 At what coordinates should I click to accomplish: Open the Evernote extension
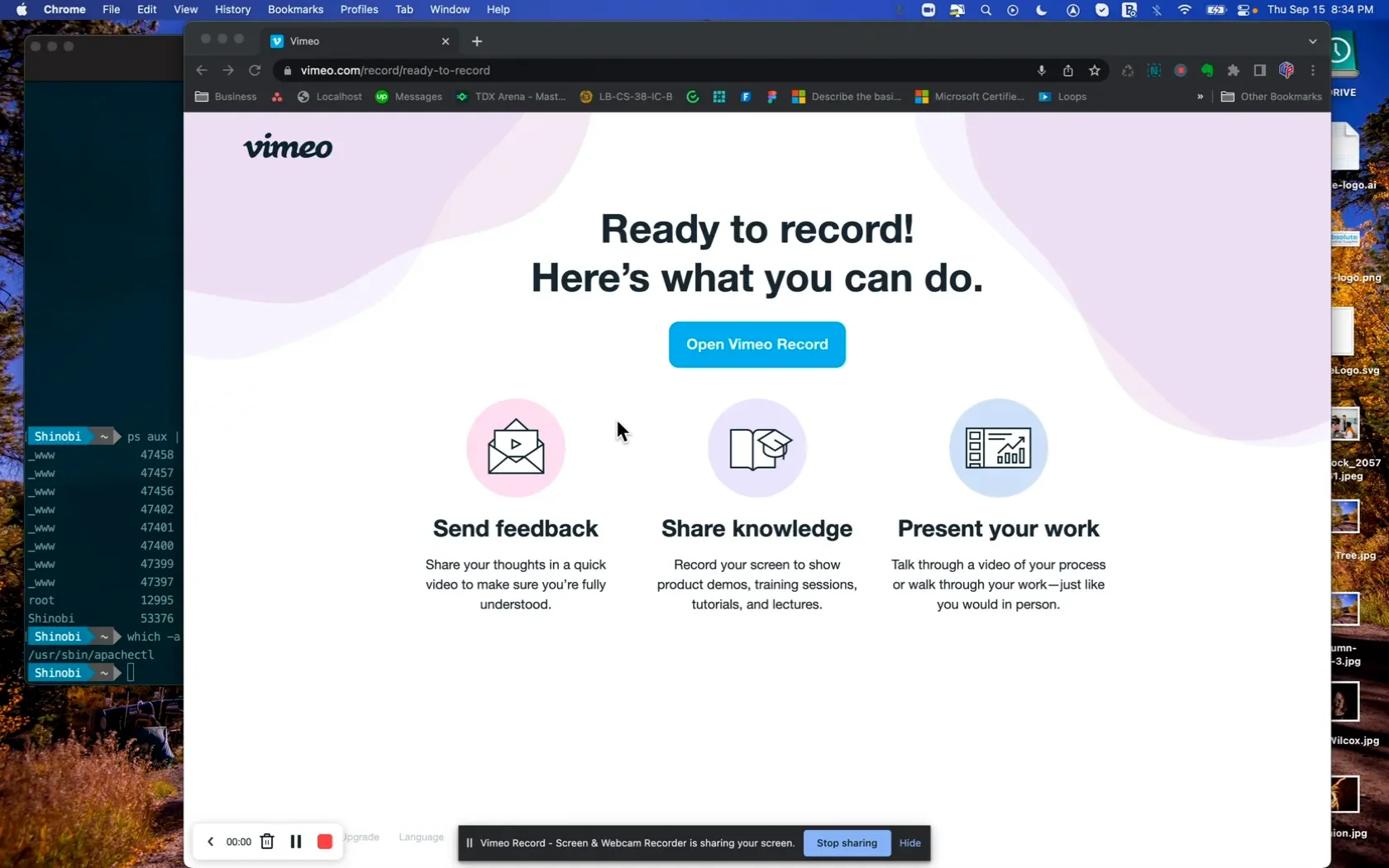pyautogui.click(x=1207, y=70)
